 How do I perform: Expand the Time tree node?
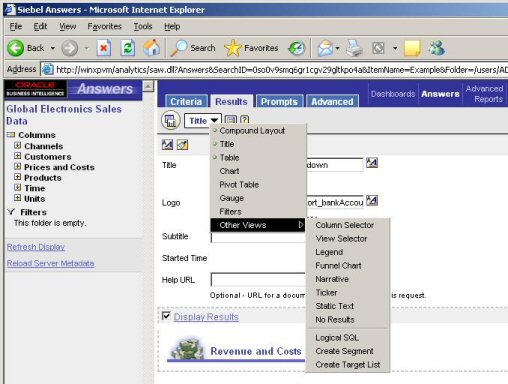[17, 187]
